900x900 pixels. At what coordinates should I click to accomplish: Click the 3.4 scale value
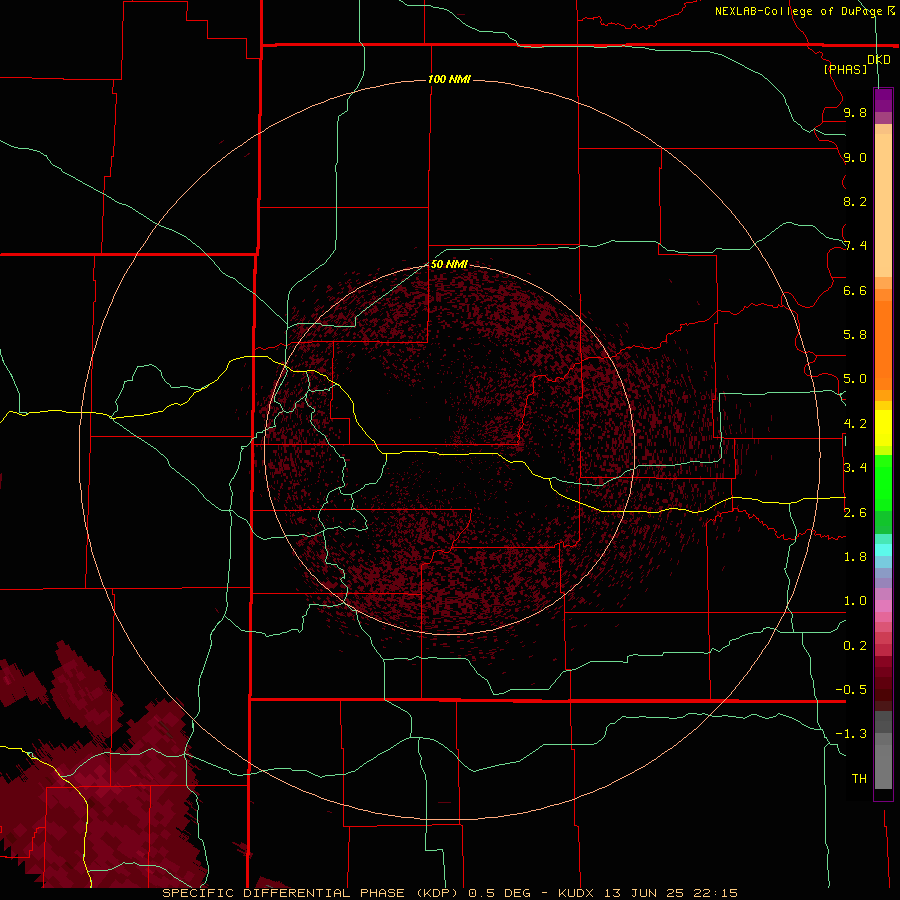(x=855, y=468)
